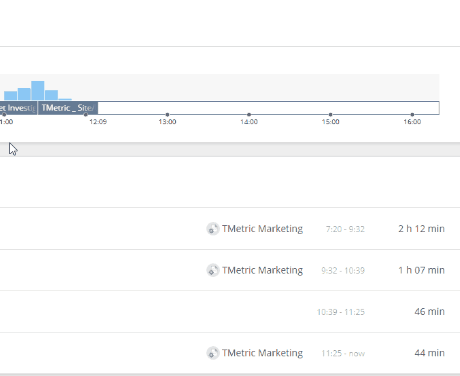Click project icon beside 9:32 - 10:39 entry
The image size is (460, 376).
click(213, 270)
